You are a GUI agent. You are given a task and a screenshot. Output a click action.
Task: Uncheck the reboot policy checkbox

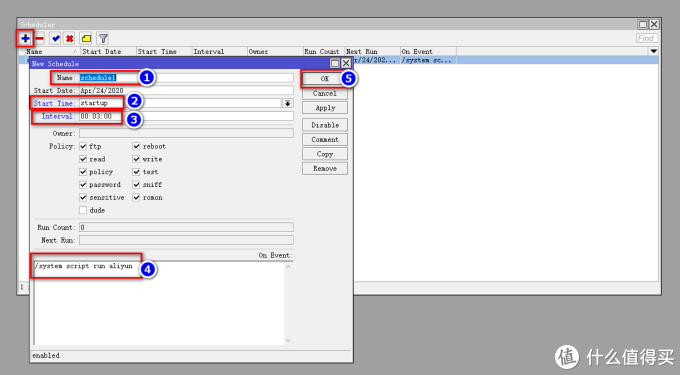[136, 146]
